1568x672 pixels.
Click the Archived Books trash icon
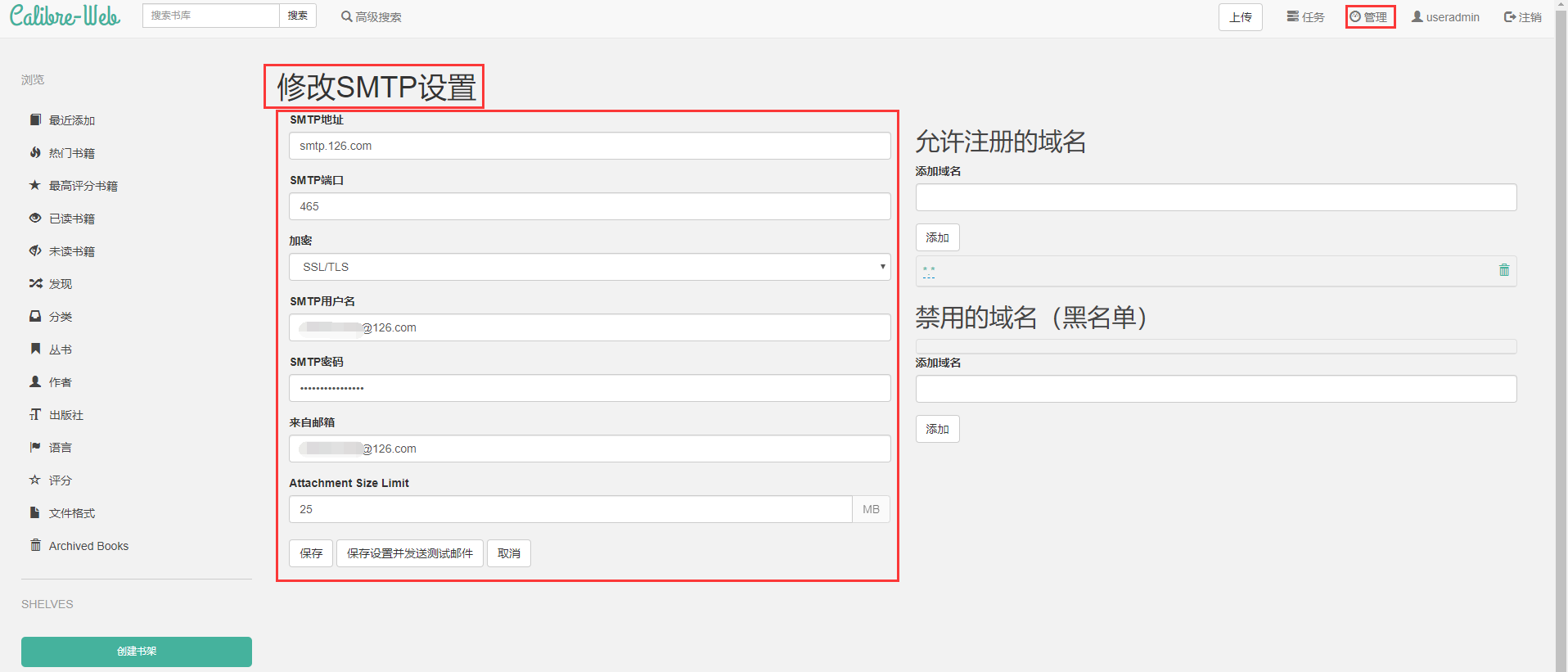(35, 545)
